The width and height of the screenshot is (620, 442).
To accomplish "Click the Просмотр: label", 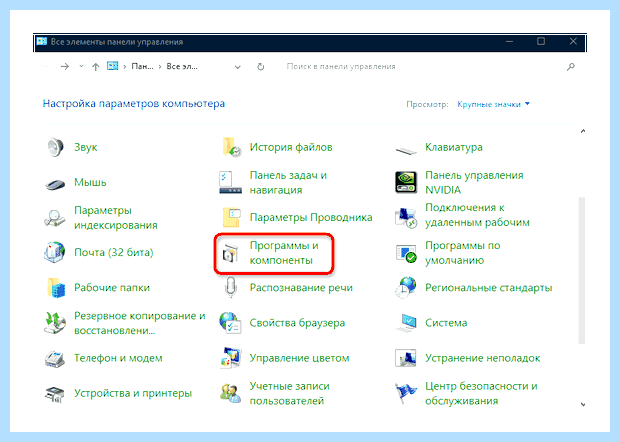I will tap(427, 104).
